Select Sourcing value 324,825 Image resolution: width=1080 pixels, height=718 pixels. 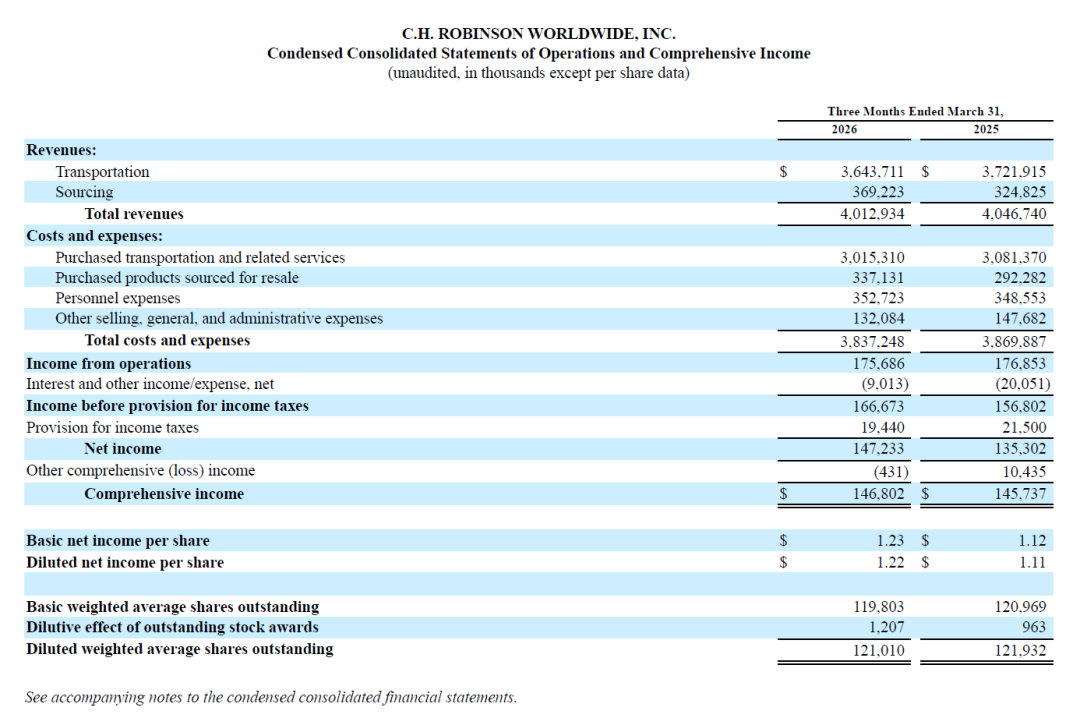(1020, 192)
